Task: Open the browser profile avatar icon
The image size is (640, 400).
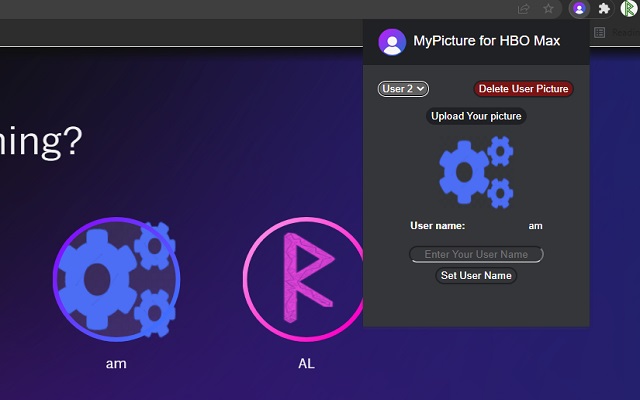Action: tap(629, 9)
